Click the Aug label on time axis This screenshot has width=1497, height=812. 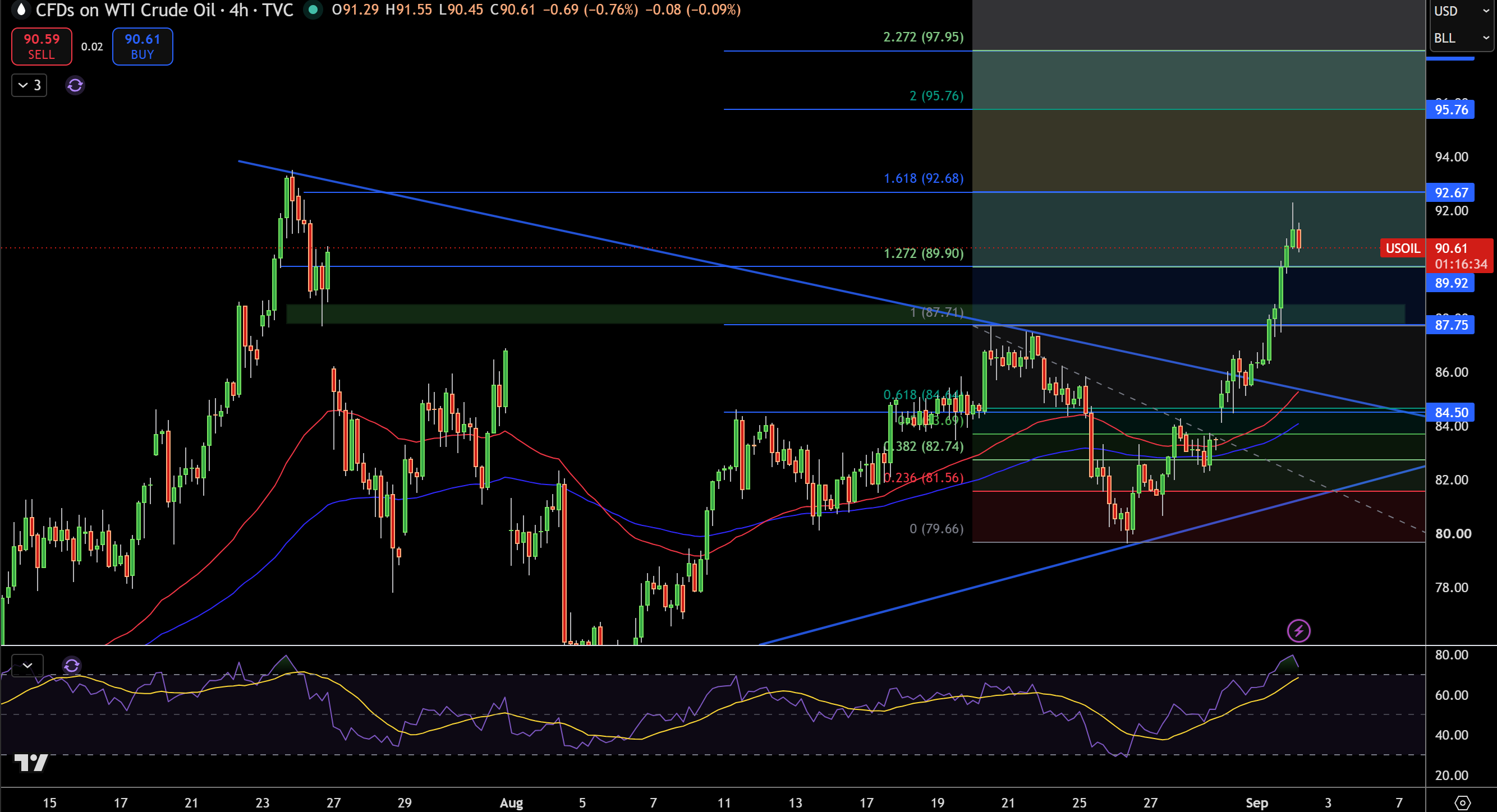(x=511, y=802)
